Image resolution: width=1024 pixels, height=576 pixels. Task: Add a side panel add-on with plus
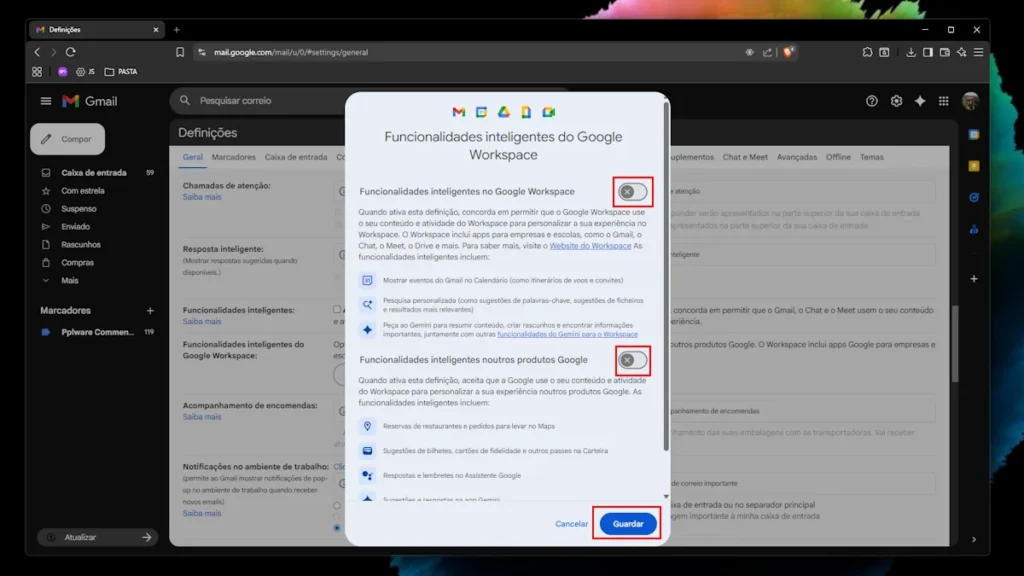[974, 279]
